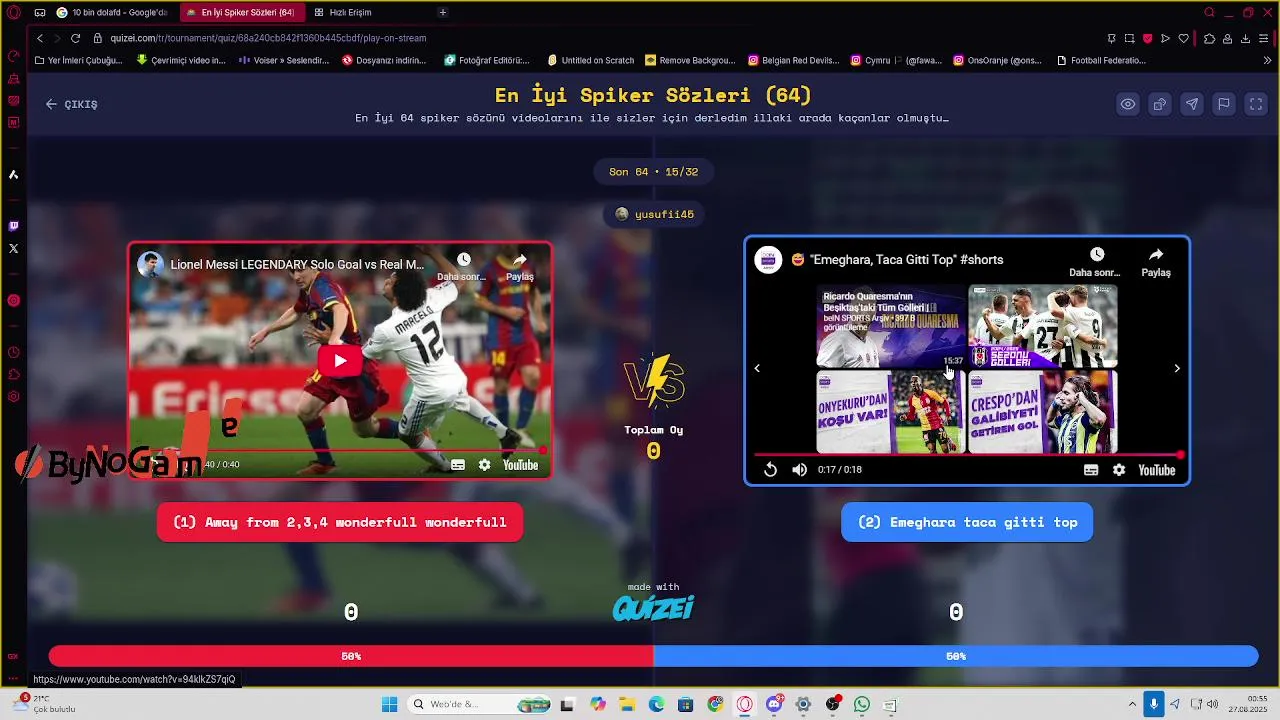The width and height of the screenshot is (1280, 720).
Task: Click the red 50% vote bar
Action: pyautogui.click(x=351, y=656)
